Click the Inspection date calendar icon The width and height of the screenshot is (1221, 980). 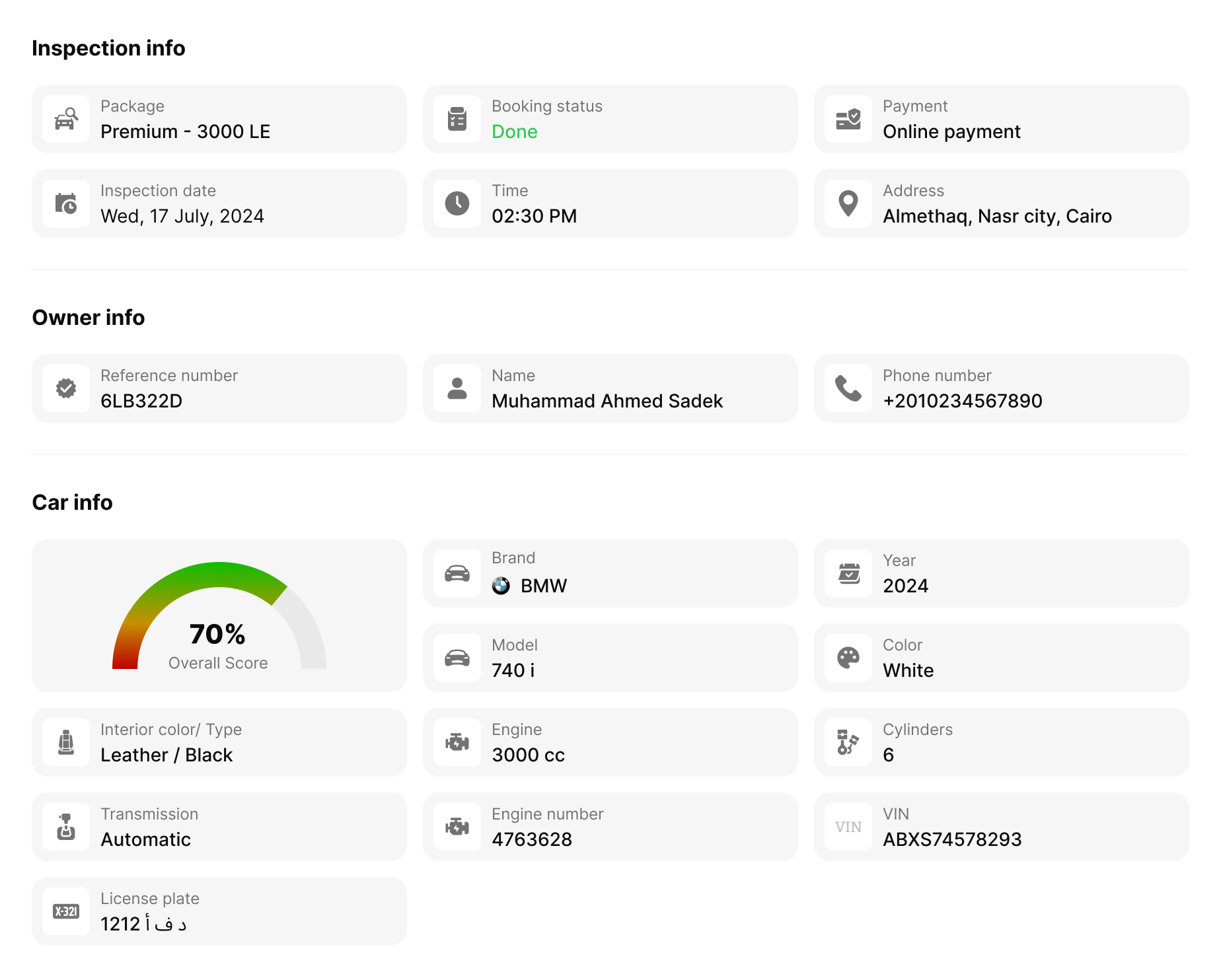click(66, 203)
